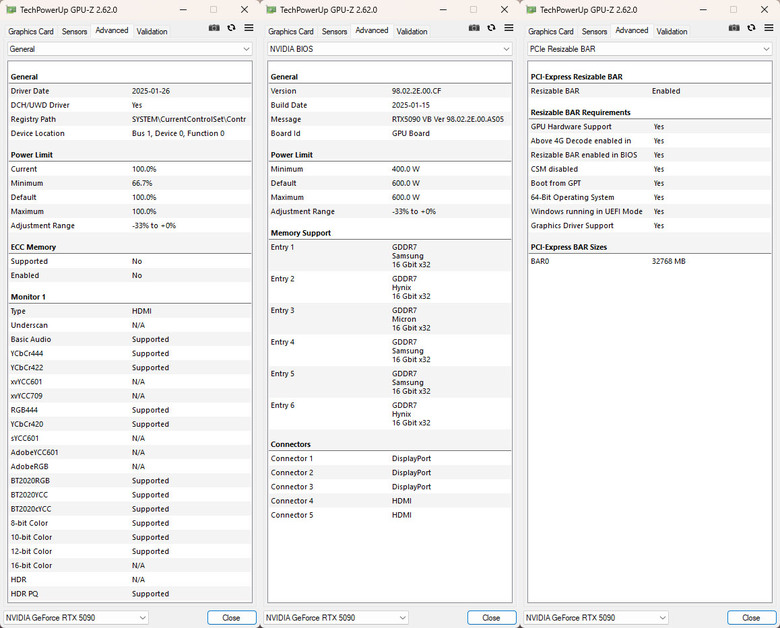Click Close button in PCIe Resizable BAR window
Image resolution: width=780 pixels, height=628 pixels.
point(751,618)
